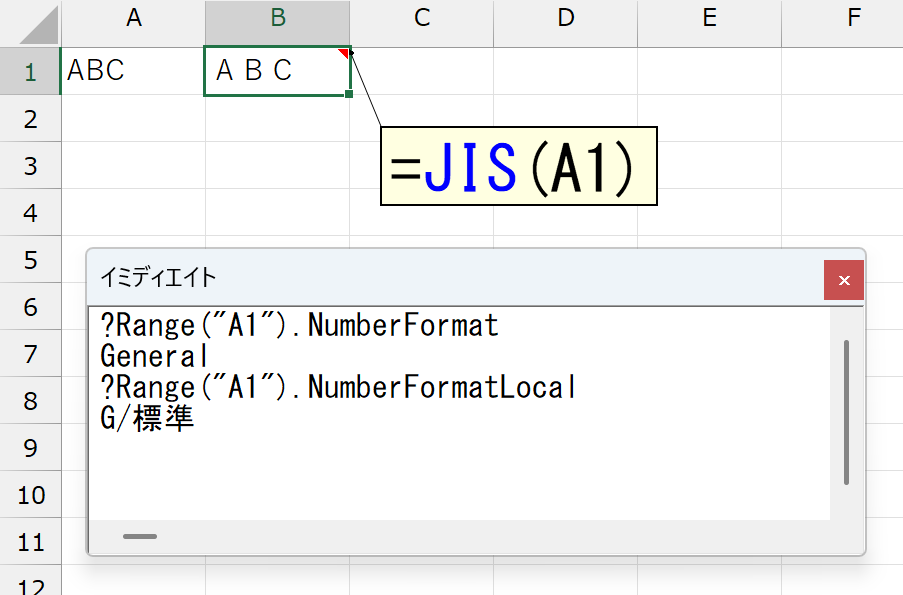Click the horizontal scrollbar thumb in Immediate window
This screenshot has height=595, width=903.
pos(140,536)
